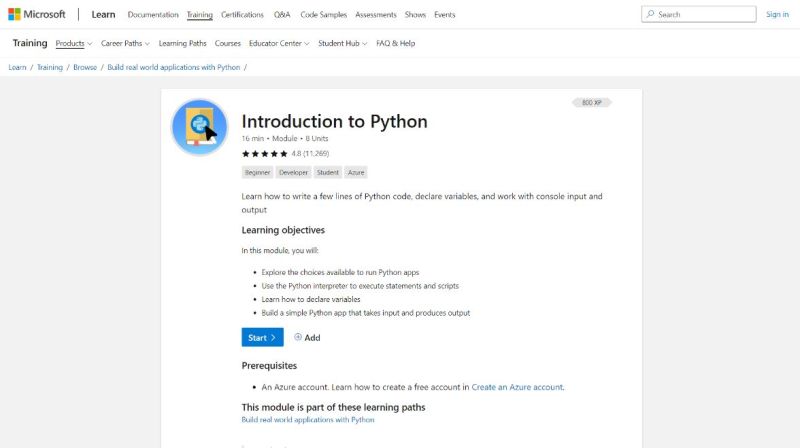This screenshot has width=800, height=448.
Task: Click breadcrumb Build real world applications with Python
Action: point(173,67)
